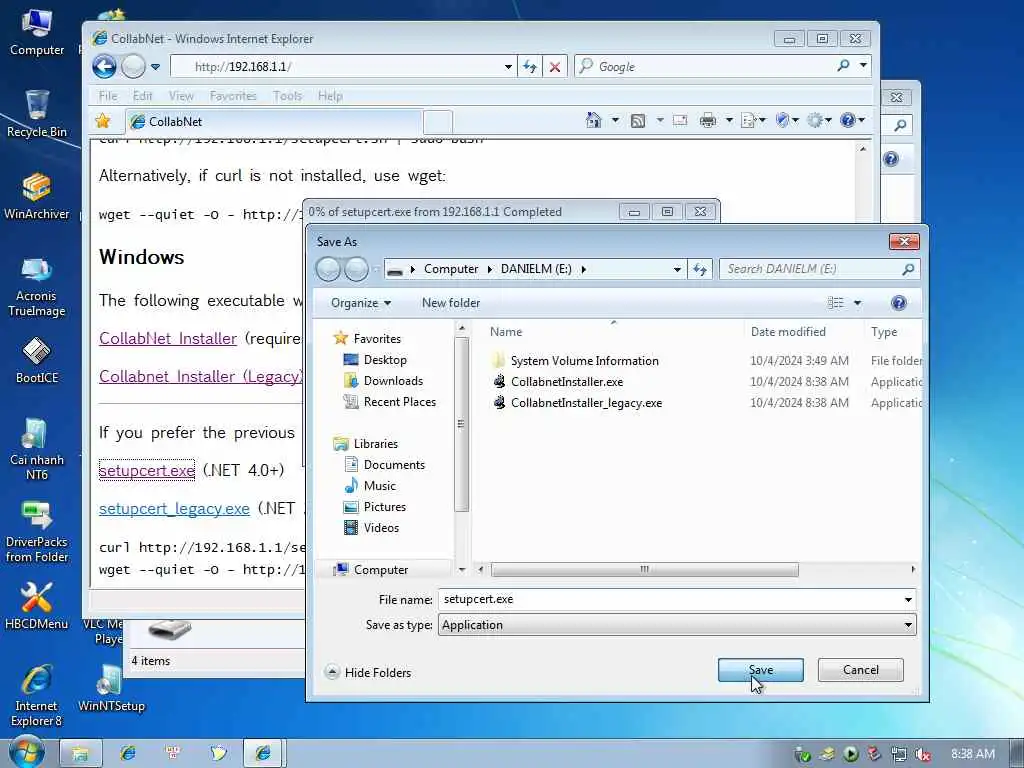Select CollabnetInstaller_legacy.exe file

(x=586, y=403)
